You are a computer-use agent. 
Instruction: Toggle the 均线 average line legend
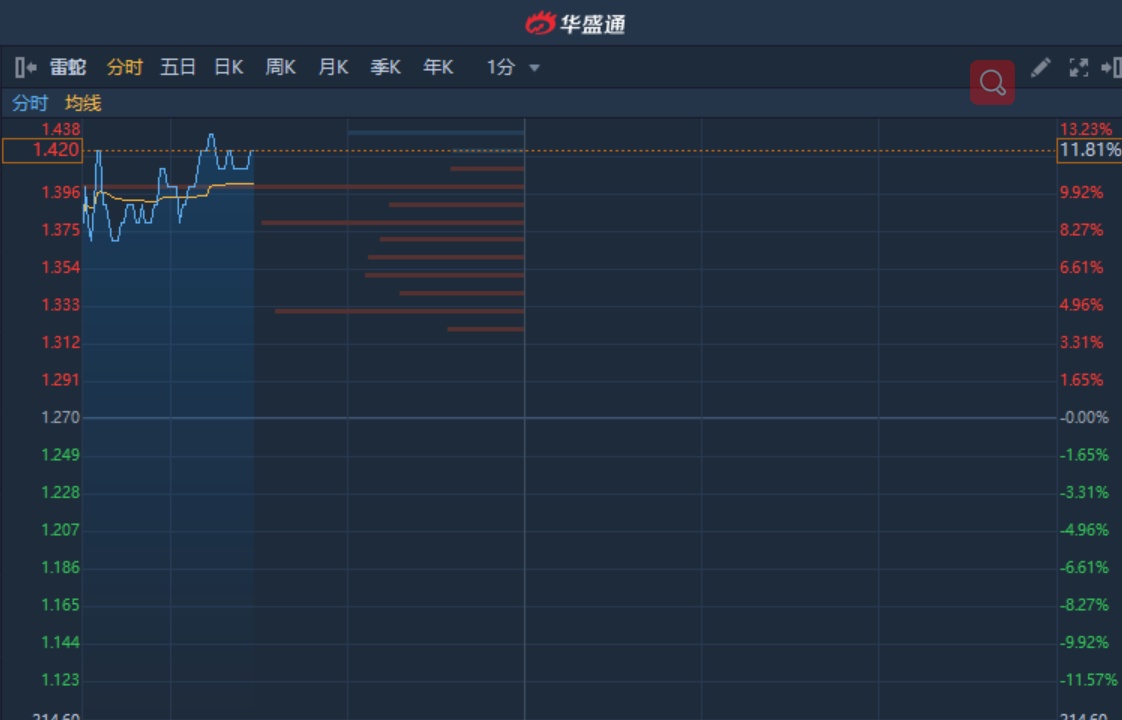click(83, 103)
